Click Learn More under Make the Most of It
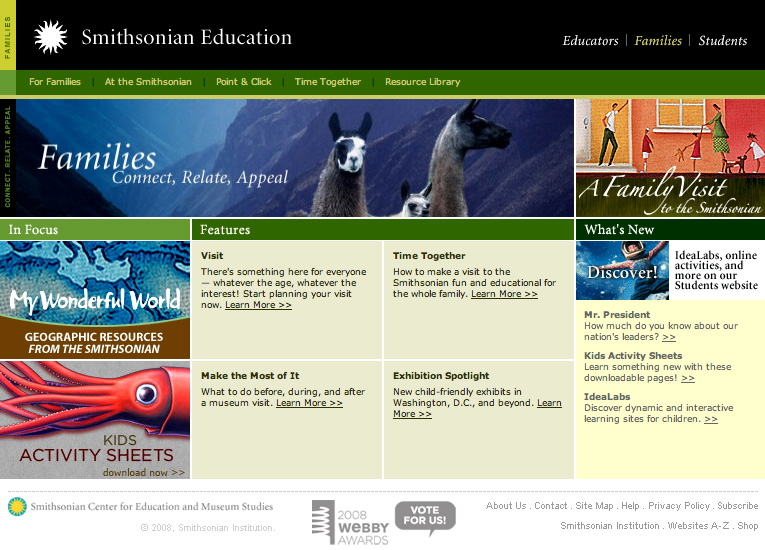 (309, 403)
